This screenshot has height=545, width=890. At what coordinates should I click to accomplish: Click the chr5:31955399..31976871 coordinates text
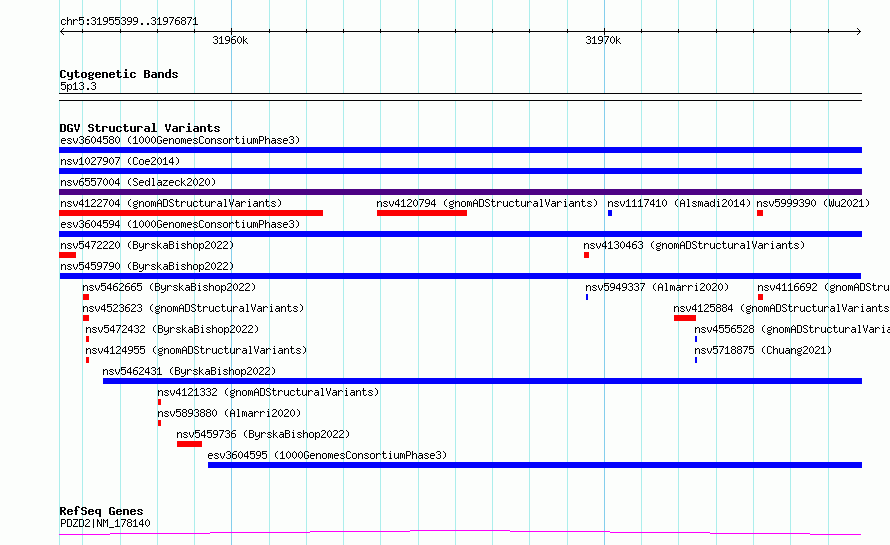(129, 22)
